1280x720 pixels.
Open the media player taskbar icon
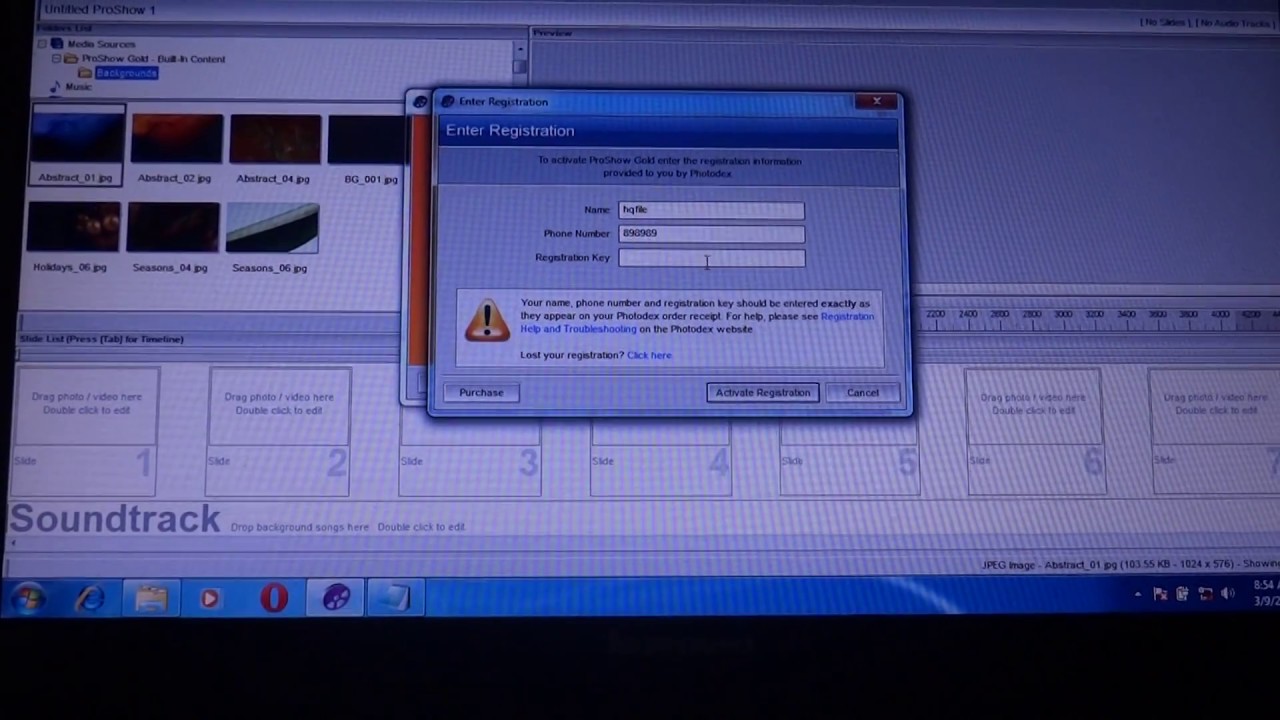(210, 599)
